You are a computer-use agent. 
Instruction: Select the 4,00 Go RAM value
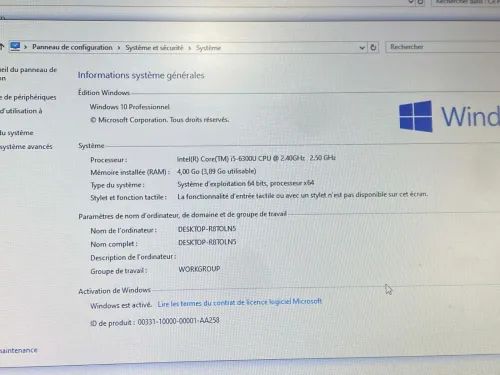pos(216,171)
